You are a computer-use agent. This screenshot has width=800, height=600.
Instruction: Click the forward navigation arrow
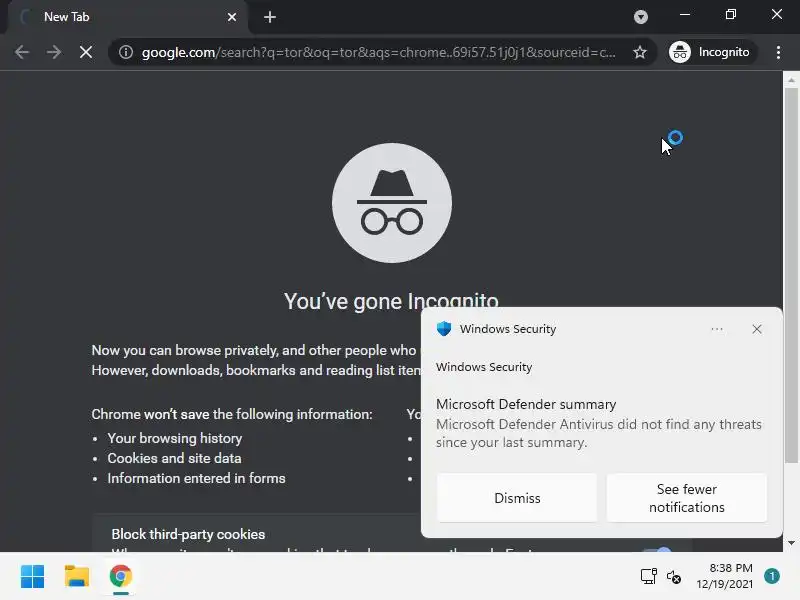54,52
